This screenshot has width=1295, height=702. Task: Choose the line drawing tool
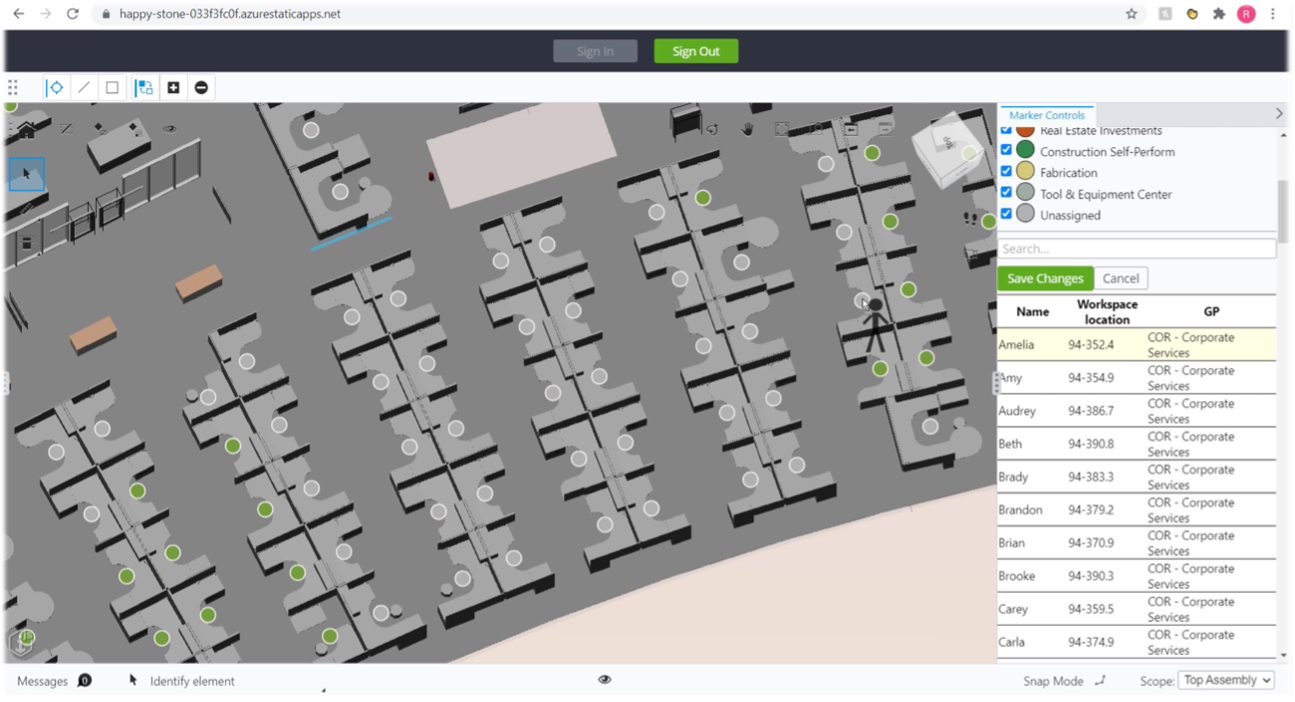tap(84, 88)
